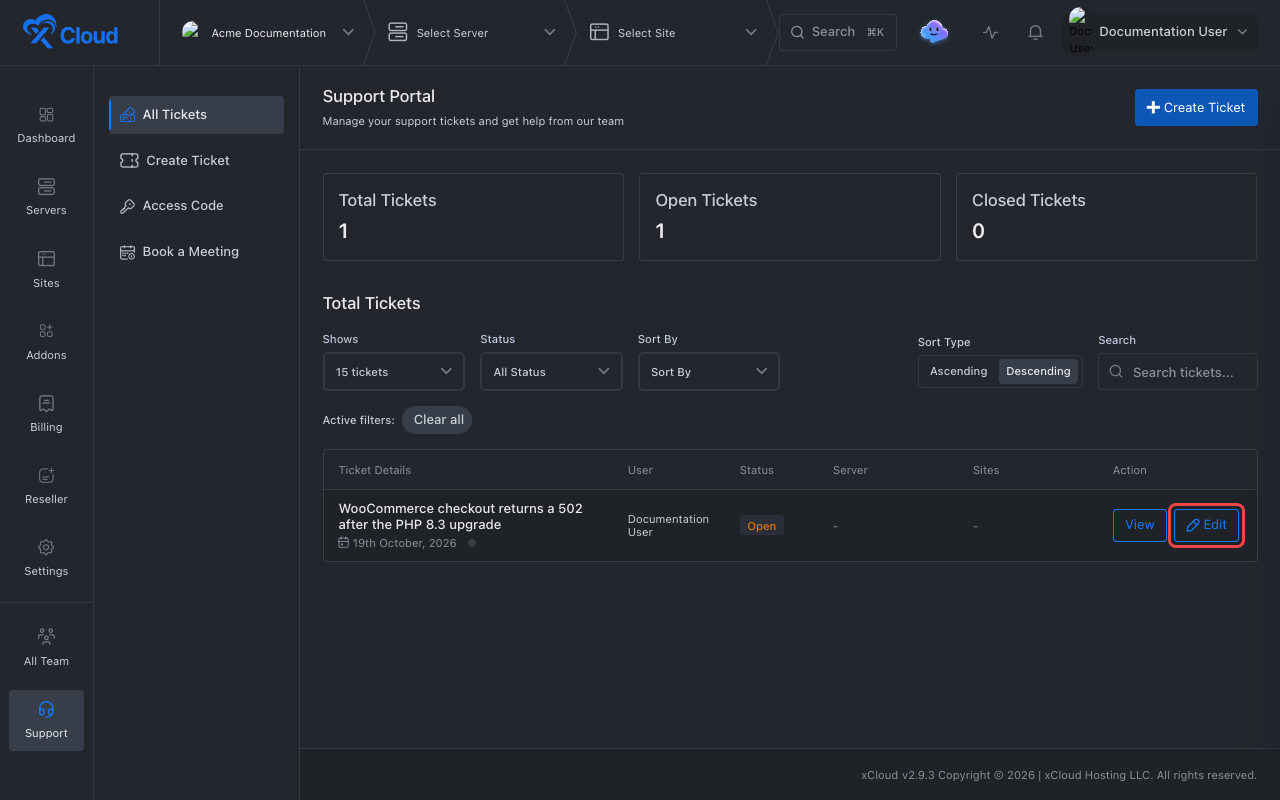1280x800 pixels.
Task: View the WooCommerce checkout ticket
Action: (x=1139, y=525)
